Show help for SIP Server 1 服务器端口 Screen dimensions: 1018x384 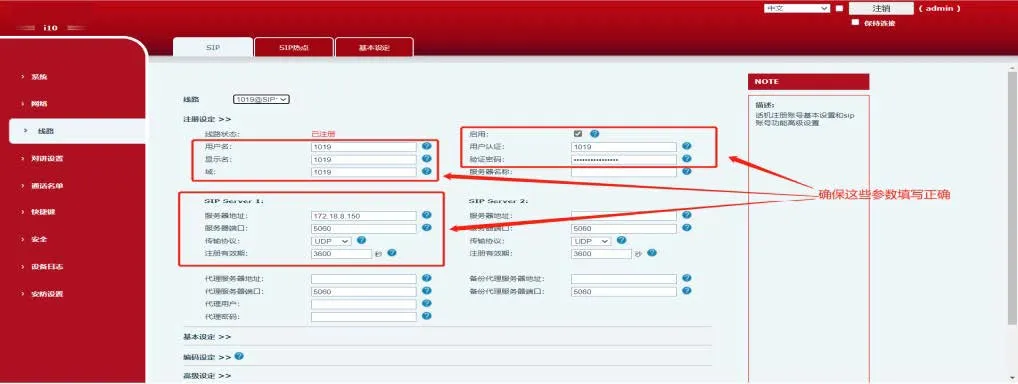(x=427, y=227)
